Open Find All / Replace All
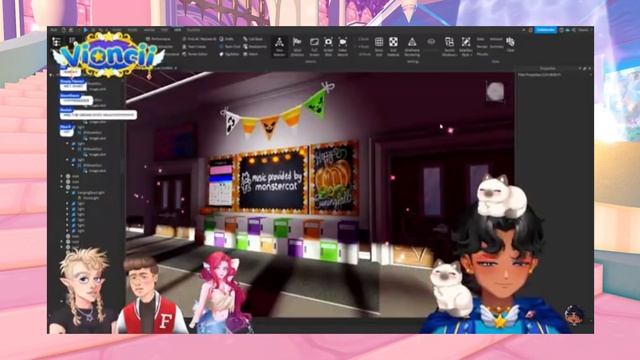Viewport: 640px width, 360px height. click(x=199, y=39)
